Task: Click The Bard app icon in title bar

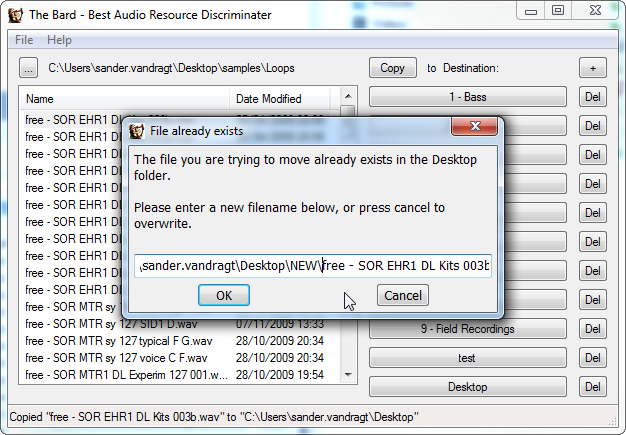Action: pos(15,15)
